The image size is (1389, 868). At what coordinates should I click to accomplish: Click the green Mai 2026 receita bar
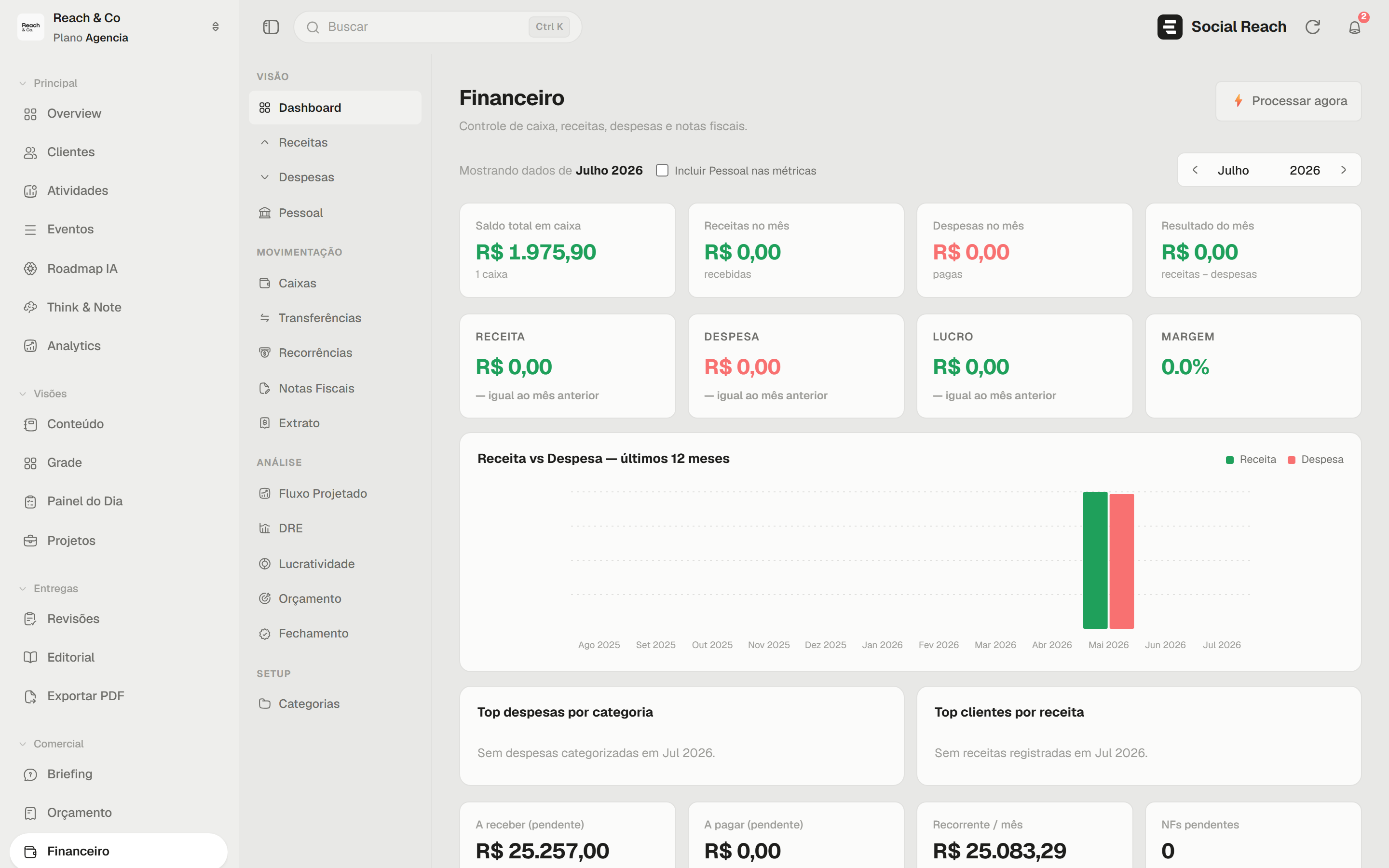tap(1095, 560)
